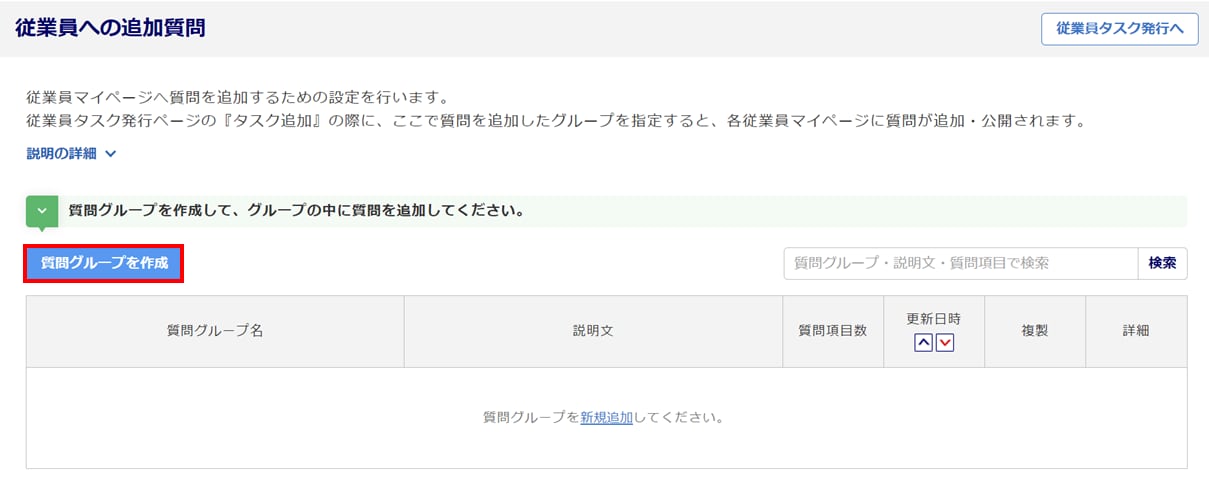Click the green 質問グループを作成して hint message
This screenshot has width=1209, height=487.
(x=297, y=212)
